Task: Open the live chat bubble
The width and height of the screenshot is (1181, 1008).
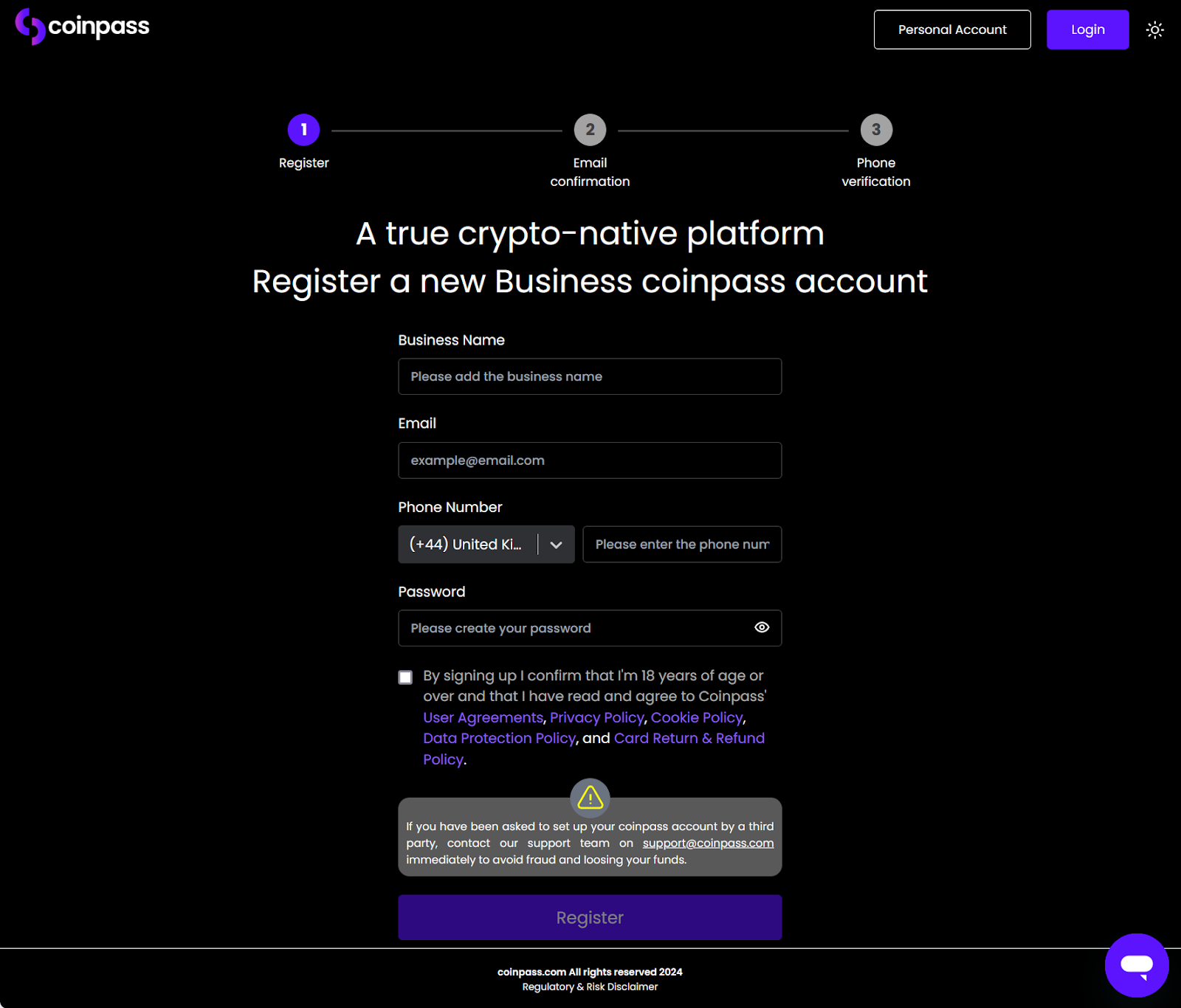Action: tap(1136, 965)
